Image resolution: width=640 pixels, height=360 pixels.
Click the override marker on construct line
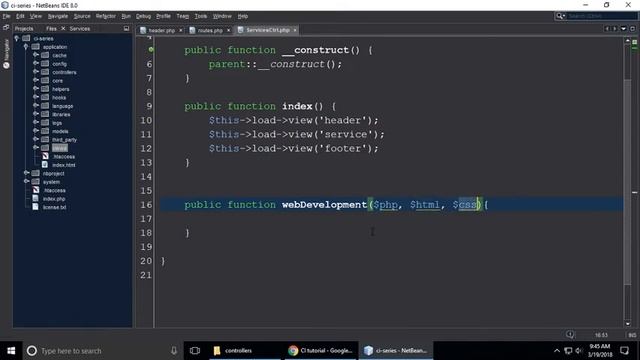pos(151,49)
